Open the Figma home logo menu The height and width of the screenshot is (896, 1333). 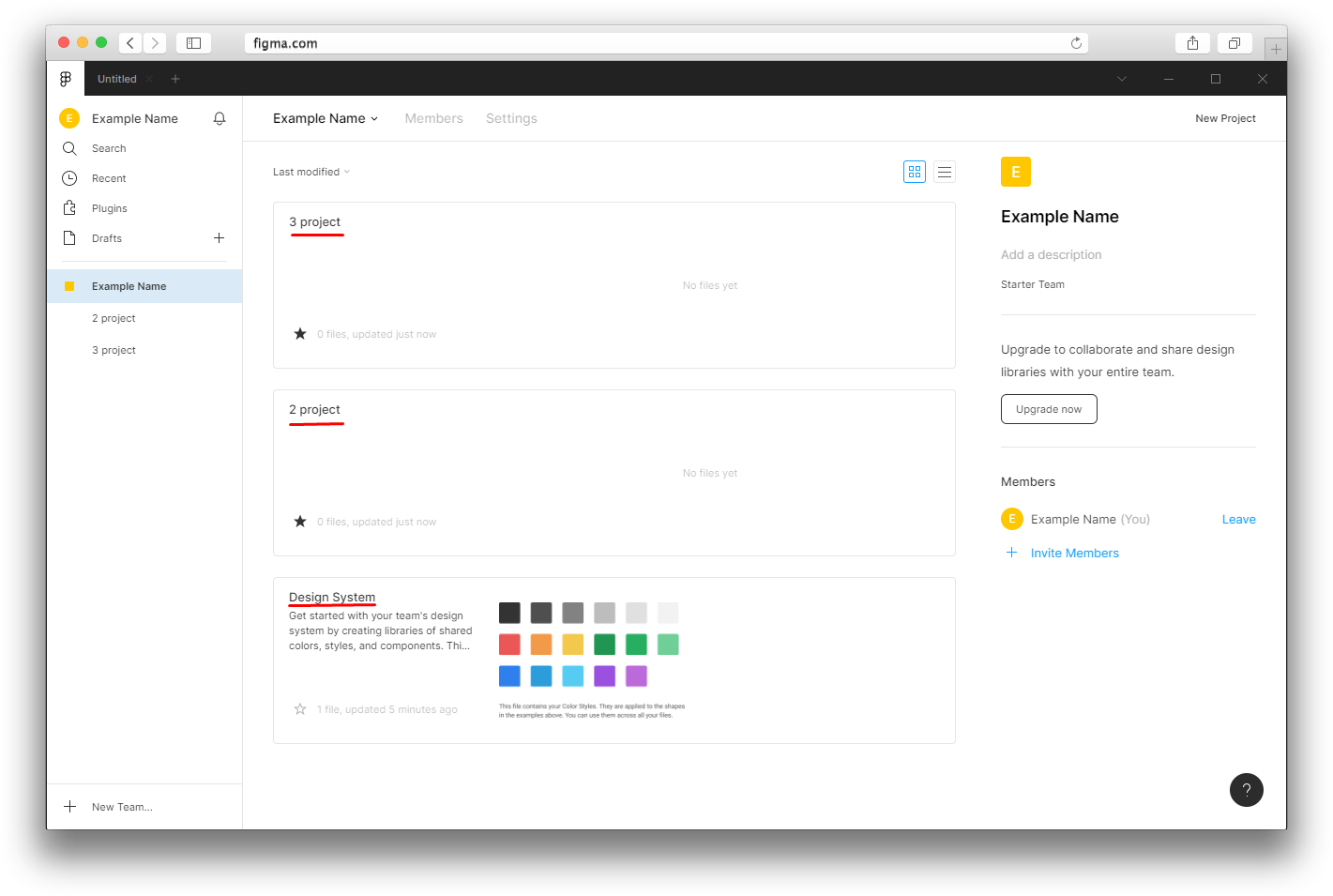(x=66, y=79)
